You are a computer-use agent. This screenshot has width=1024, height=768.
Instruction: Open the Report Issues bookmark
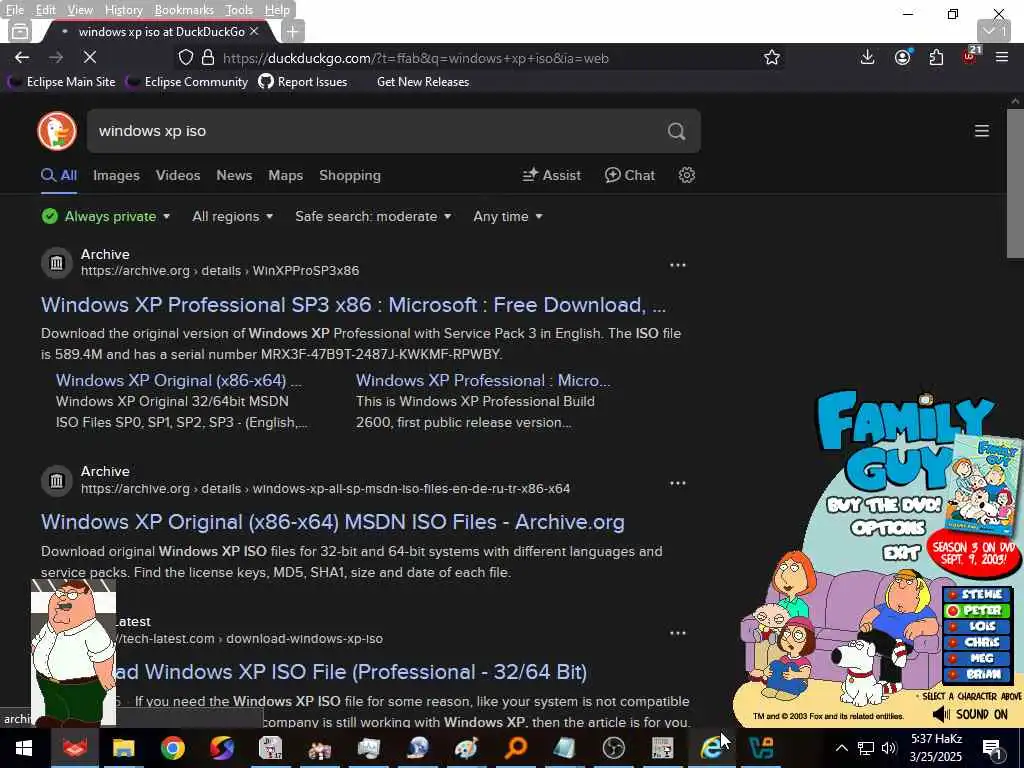[x=302, y=82]
